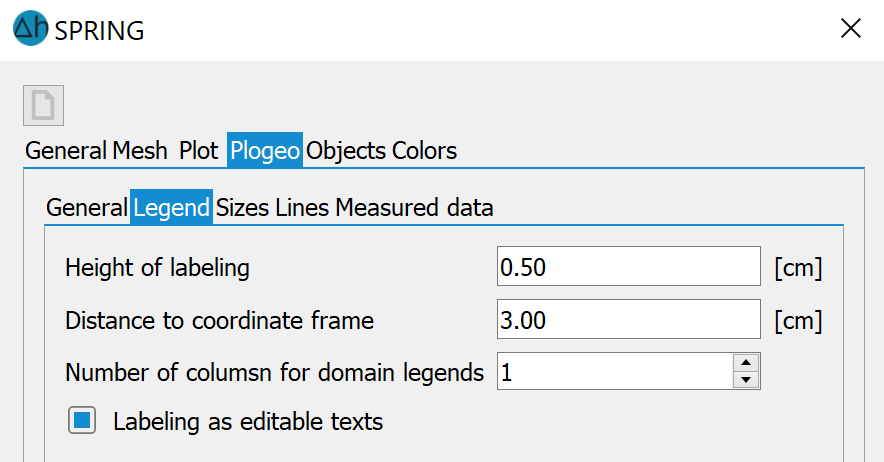Click the blank document icon button

tap(43, 105)
